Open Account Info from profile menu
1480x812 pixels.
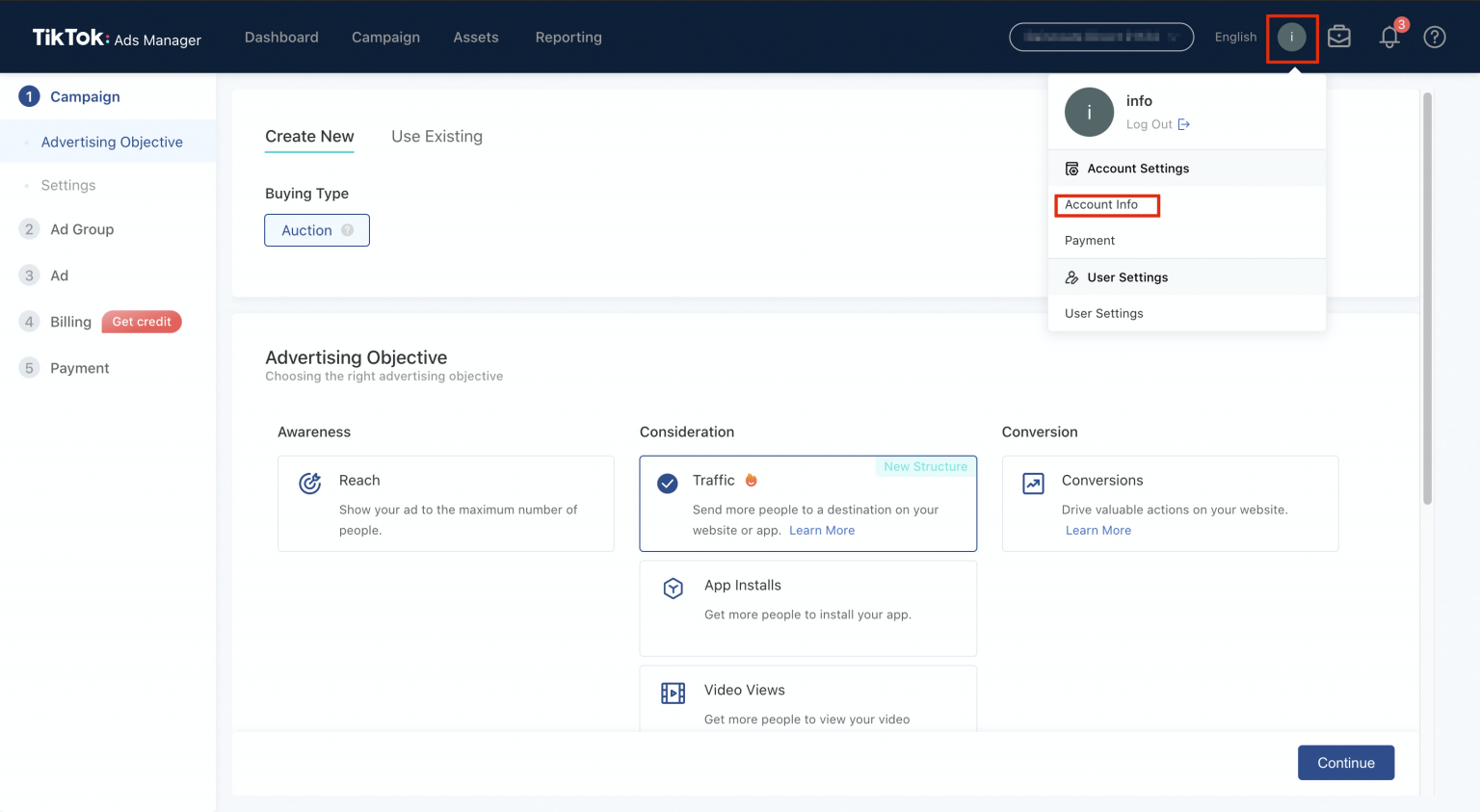tap(1101, 205)
